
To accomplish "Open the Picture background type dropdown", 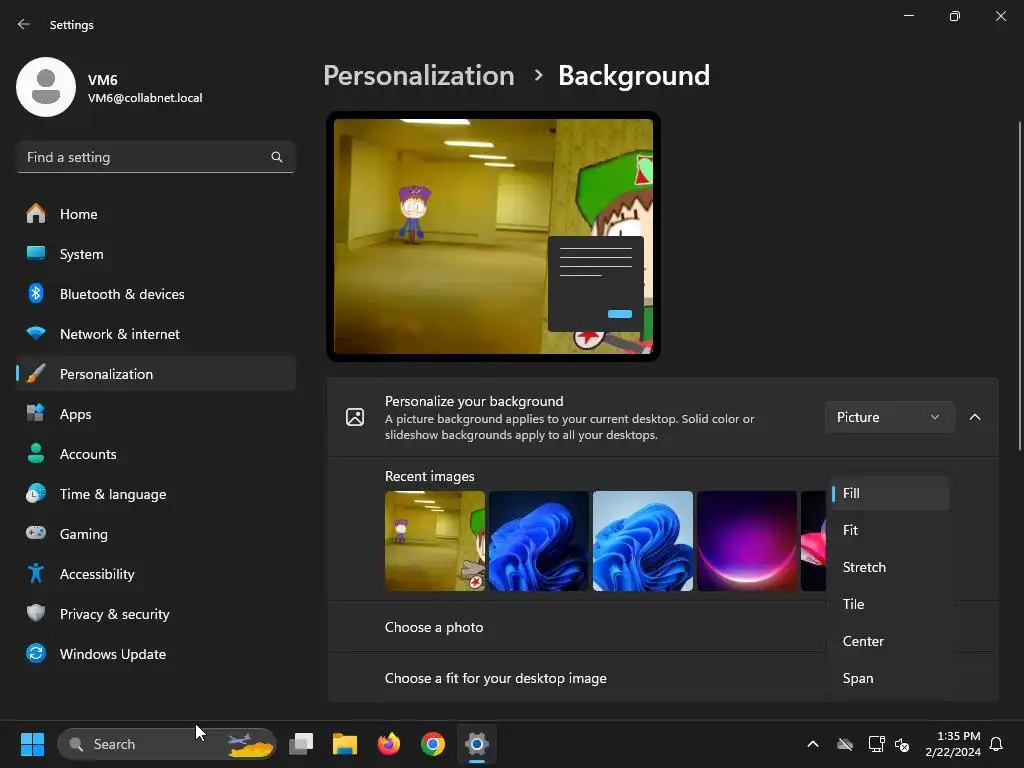I will point(889,417).
